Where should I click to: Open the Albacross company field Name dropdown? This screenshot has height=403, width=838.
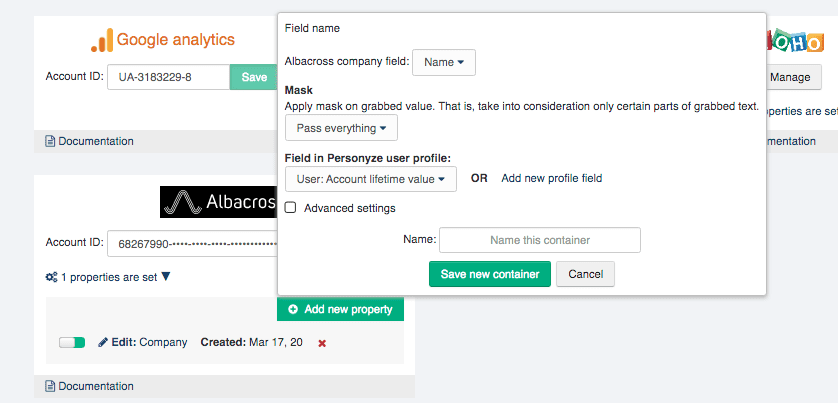click(x=443, y=62)
